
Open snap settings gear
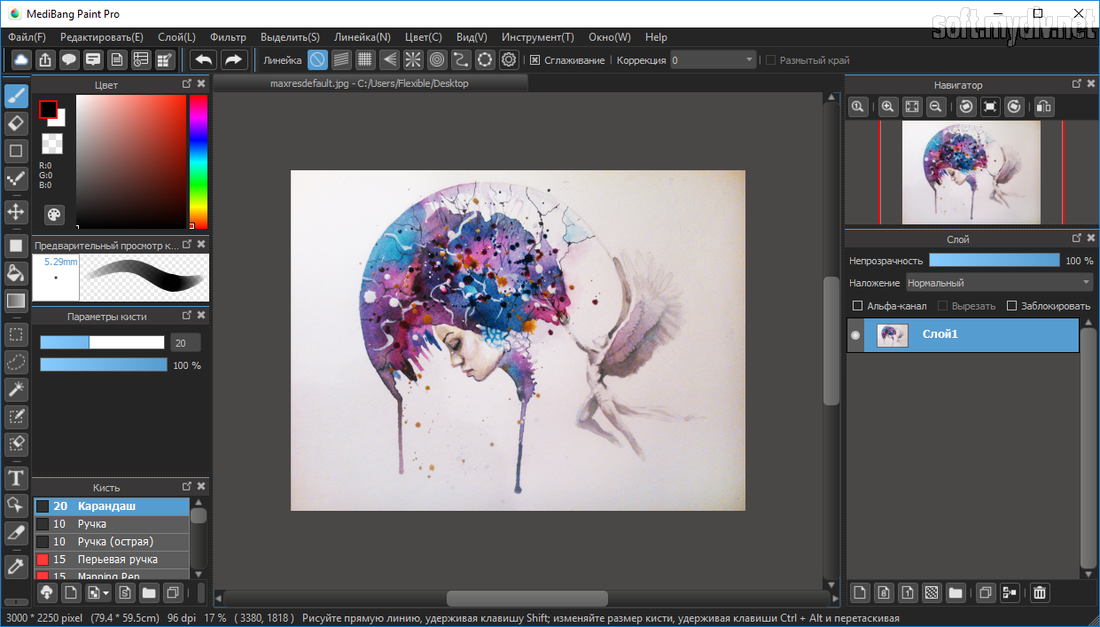point(509,60)
